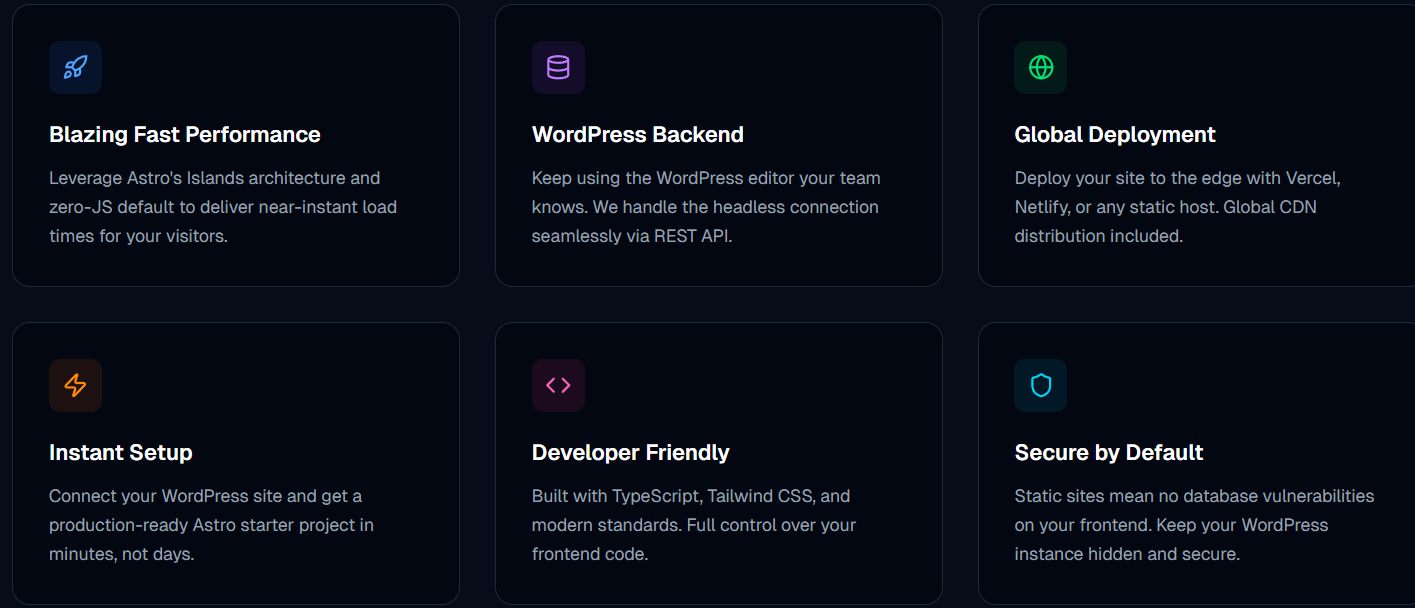The height and width of the screenshot is (608, 1415).
Task: Click the paragraph starting 'Built with TypeScript, Tailwind CSS'
Action: [x=694, y=525]
